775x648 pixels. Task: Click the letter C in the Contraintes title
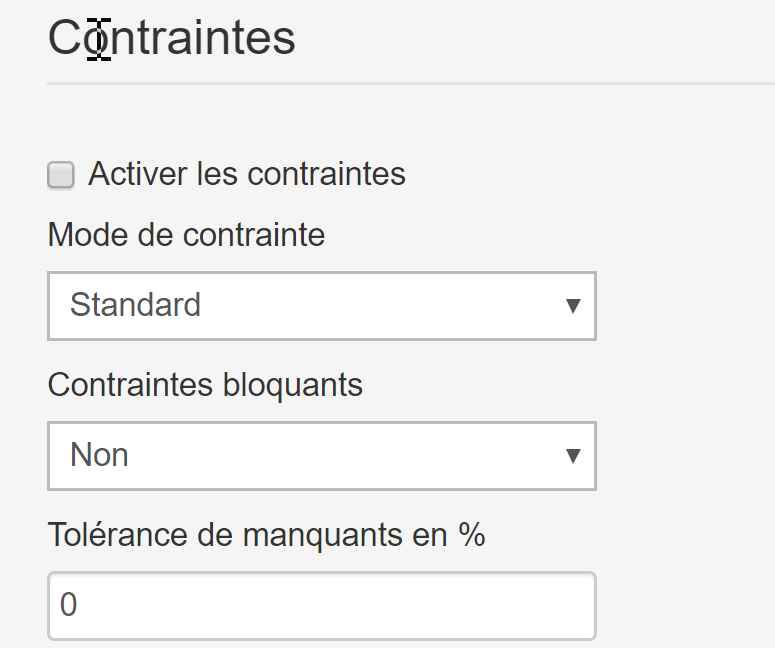point(64,38)
